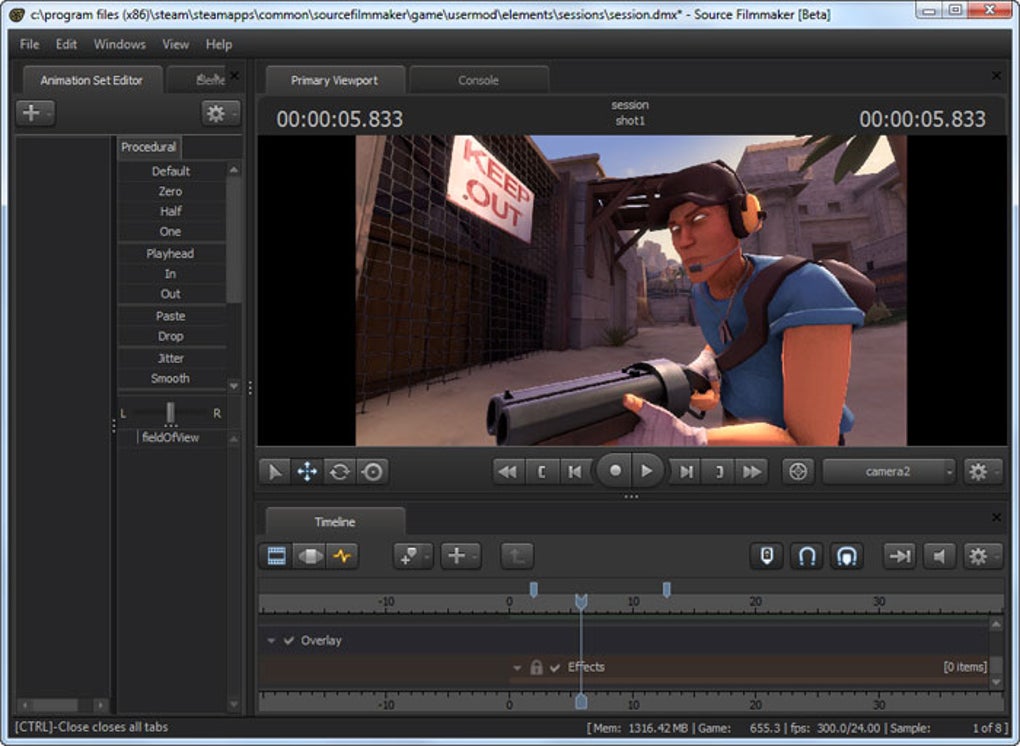Switch timeline to Clip Editor mode
This screenshot has height=746, width=1020.
276,556
